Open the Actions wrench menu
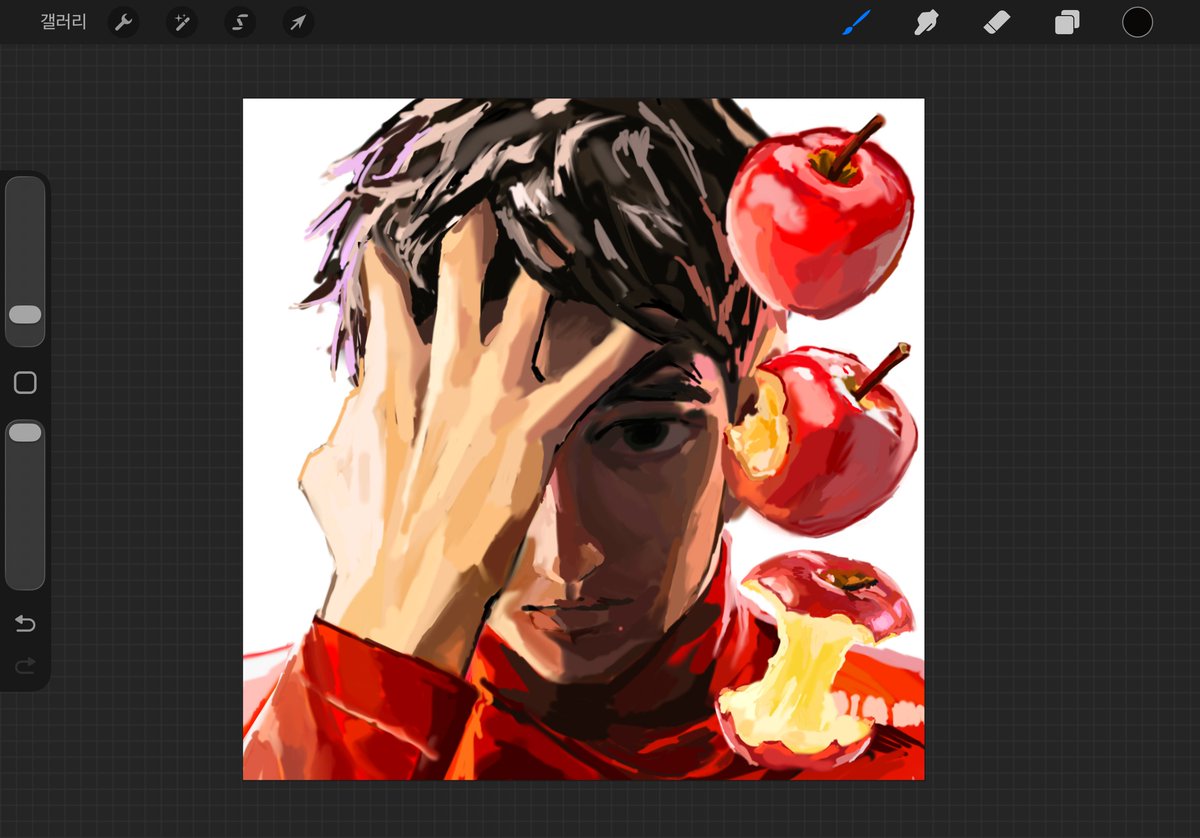 coord(123,22)
